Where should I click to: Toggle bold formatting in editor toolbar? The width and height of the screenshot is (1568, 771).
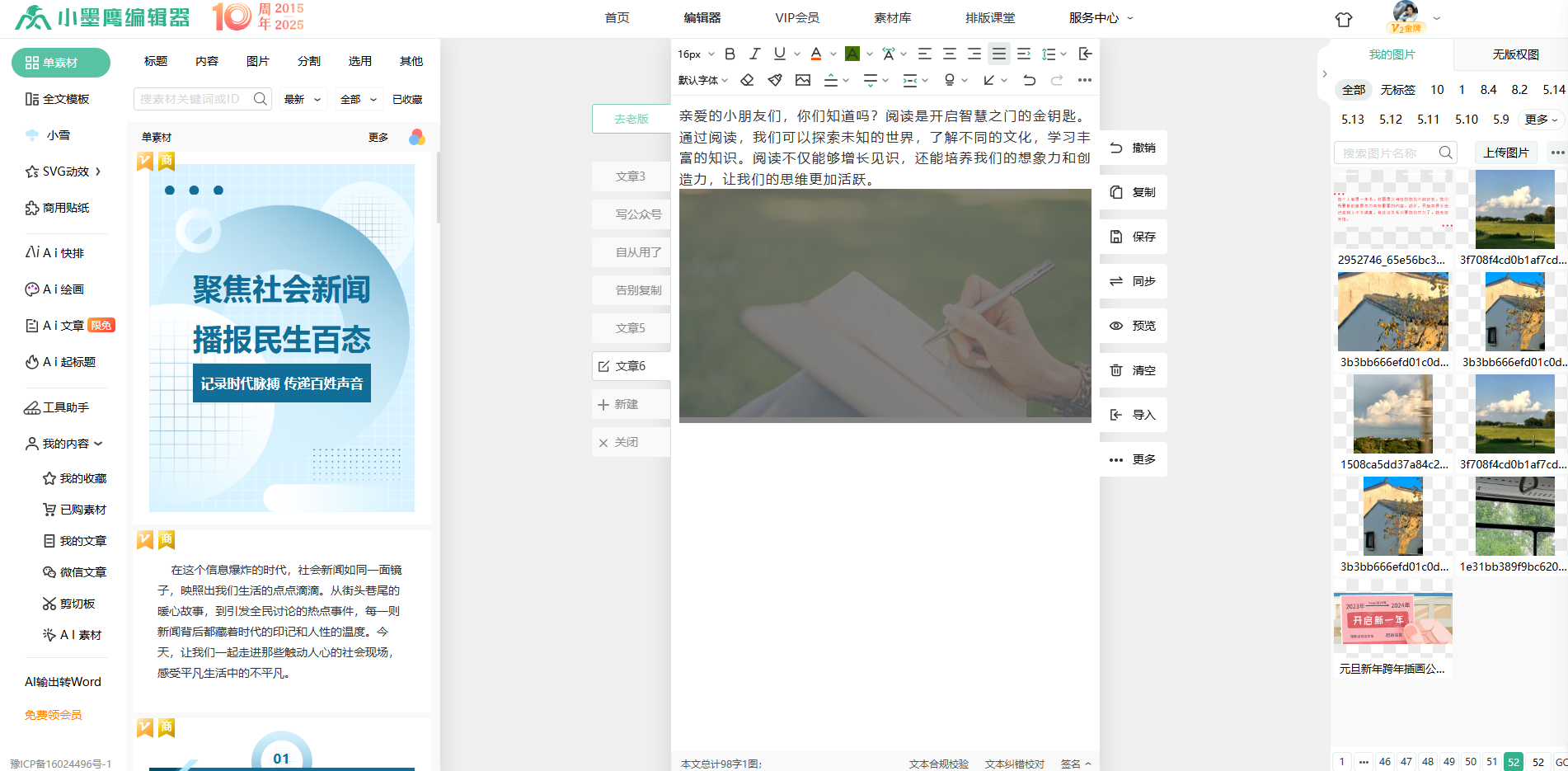[730, 54]
